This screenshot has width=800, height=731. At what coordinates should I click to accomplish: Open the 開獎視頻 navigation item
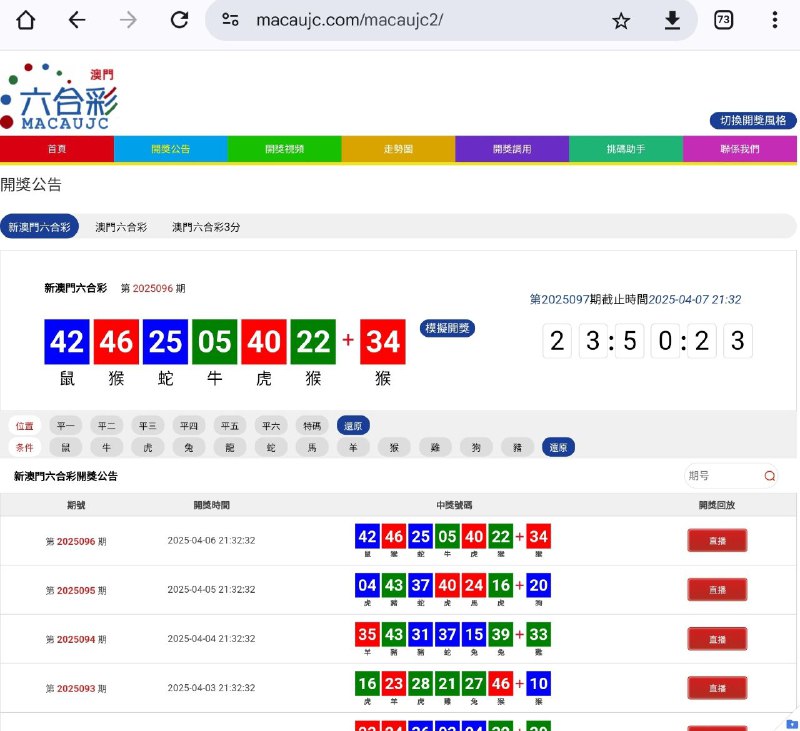[x=284, y=149]
